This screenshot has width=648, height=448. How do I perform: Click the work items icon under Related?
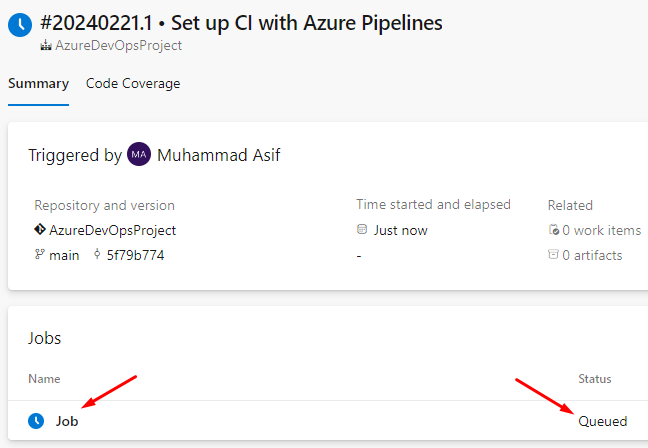(553, 230)
